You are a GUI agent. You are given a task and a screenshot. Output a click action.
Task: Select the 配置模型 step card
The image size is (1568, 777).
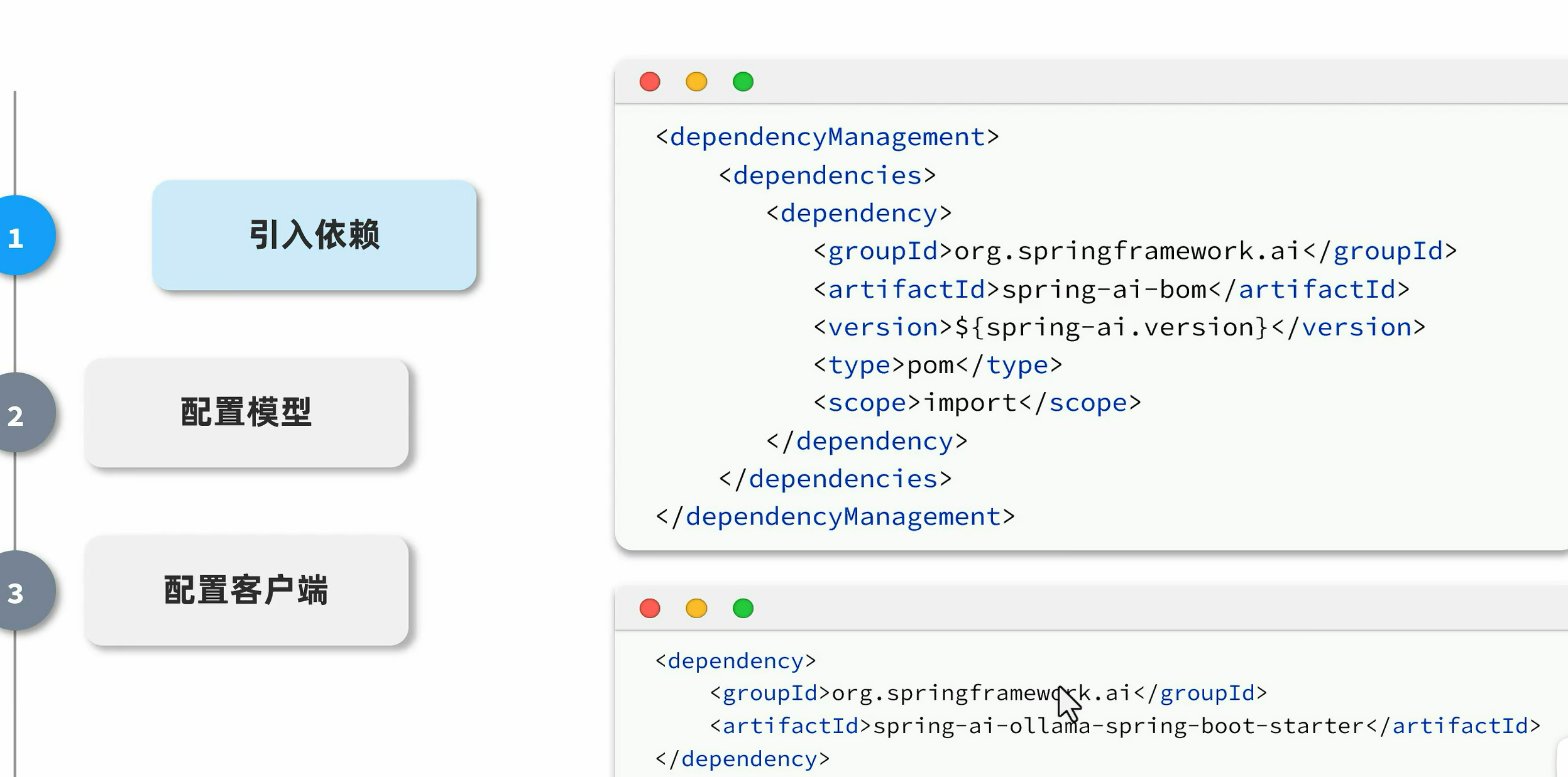click(246, 413)
